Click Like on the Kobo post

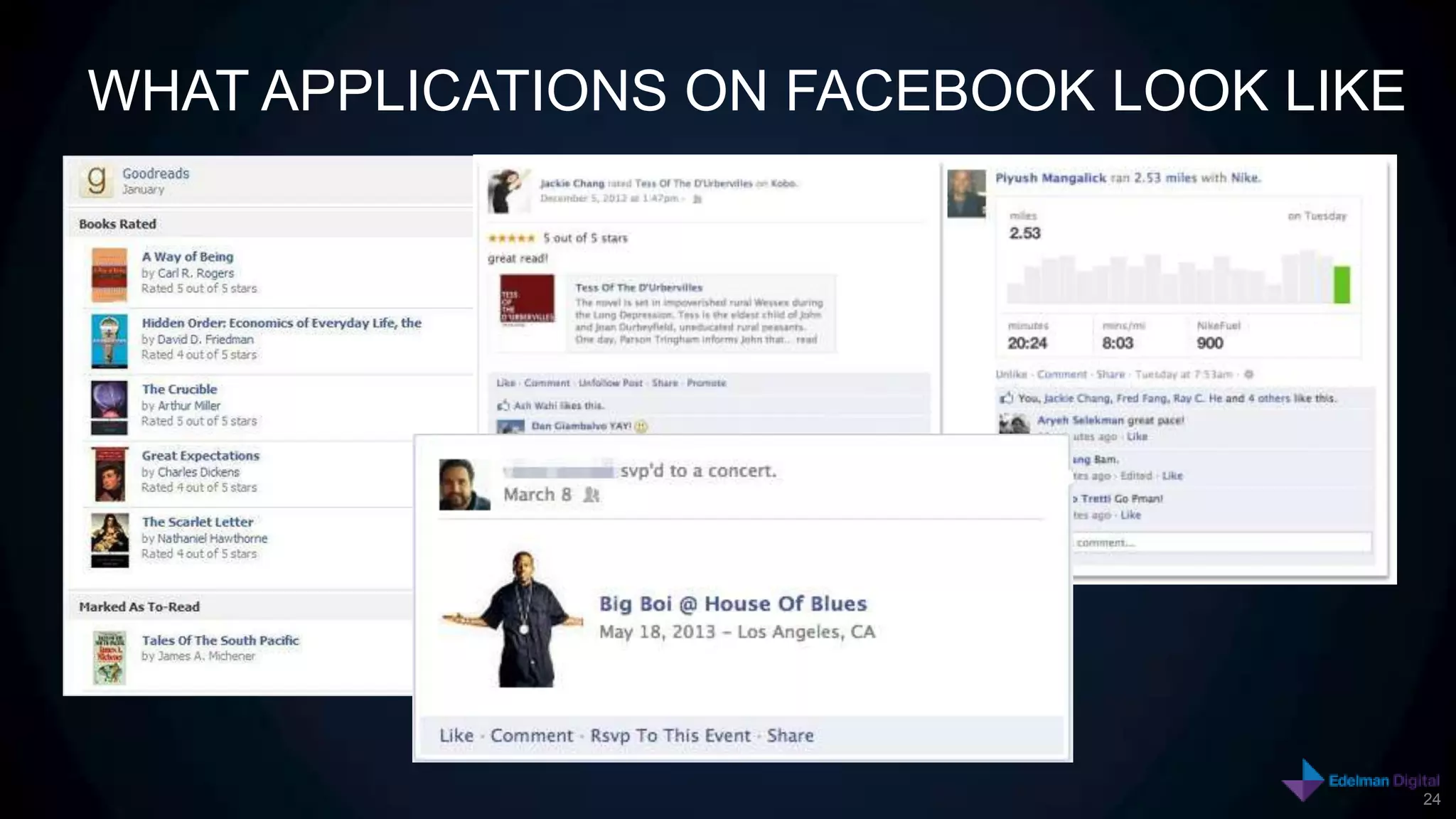(x=505, y=382)
